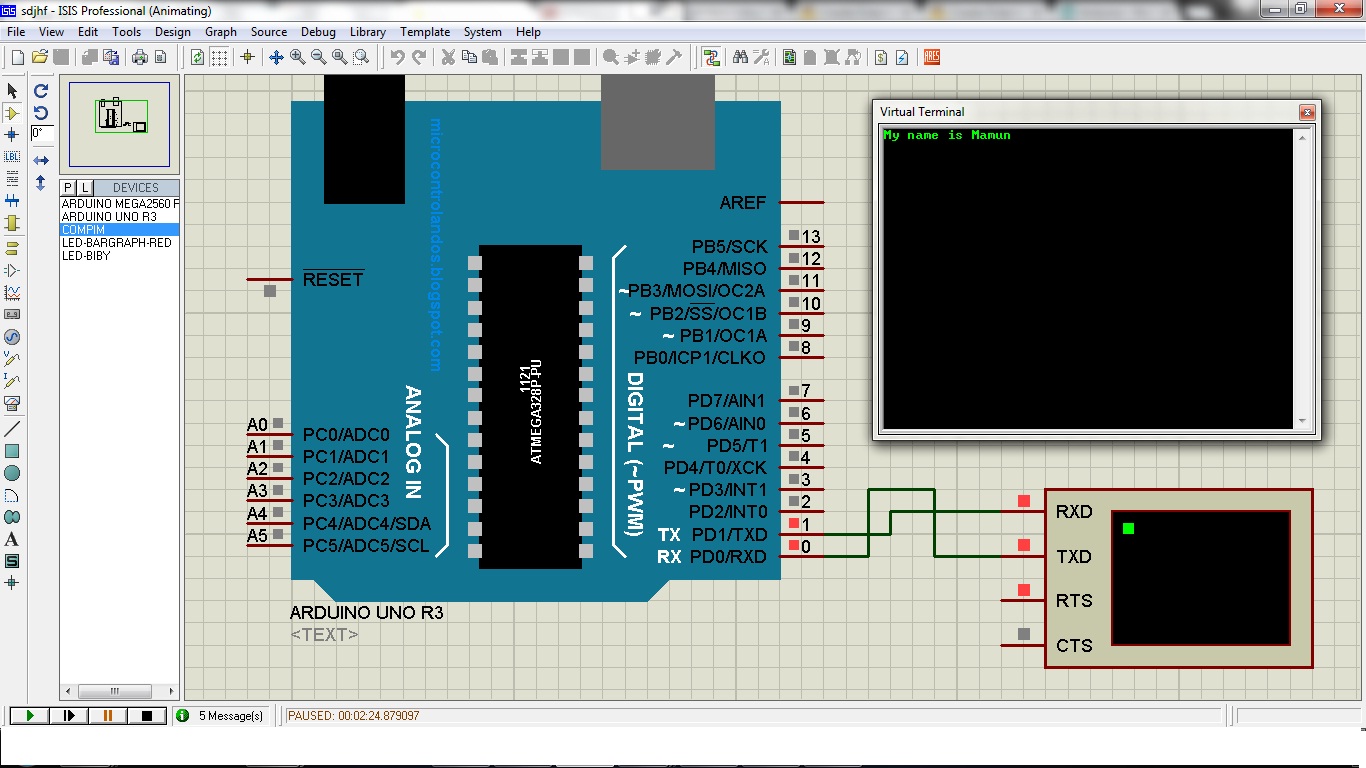Viewport: 1366px width, 768px height.
Task: Toggle the wire autorouter
Action: (712, 57)
